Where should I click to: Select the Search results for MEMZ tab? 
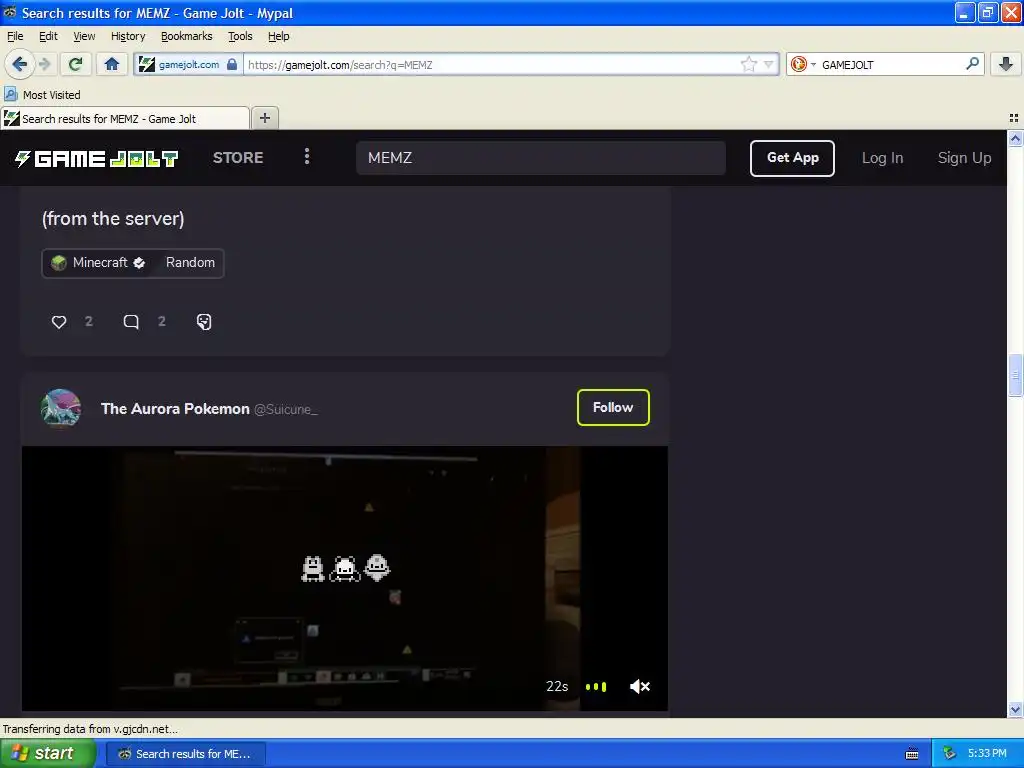point(125,118)
